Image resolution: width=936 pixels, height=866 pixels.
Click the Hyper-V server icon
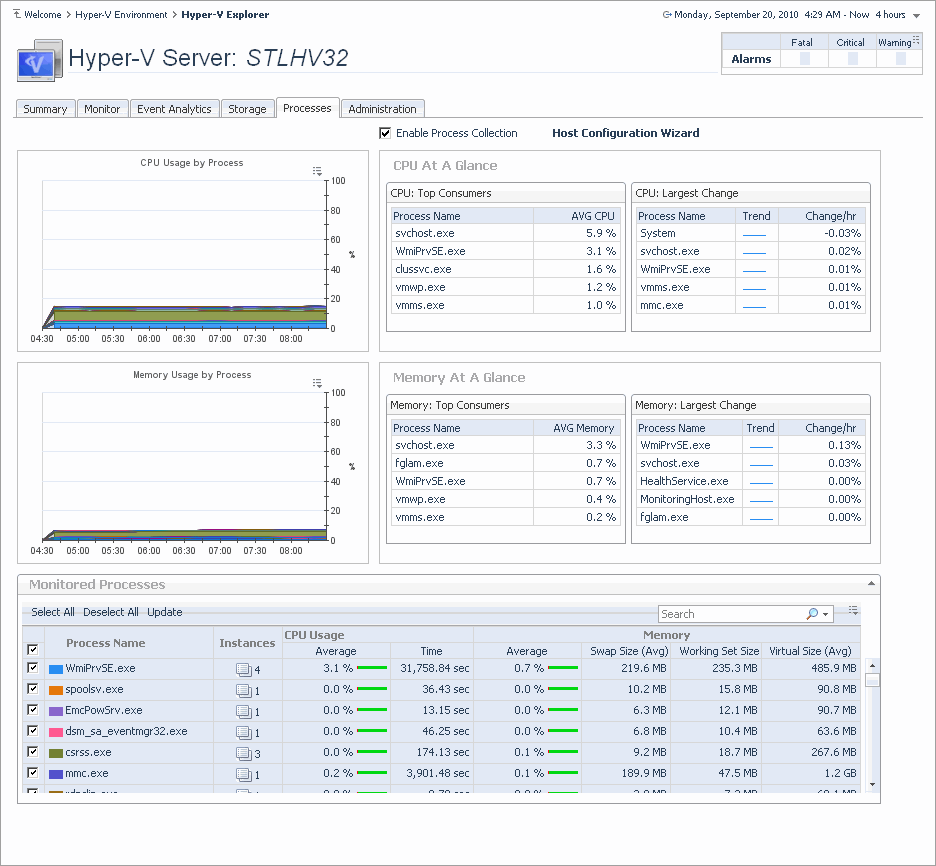(x=40, y=62)
